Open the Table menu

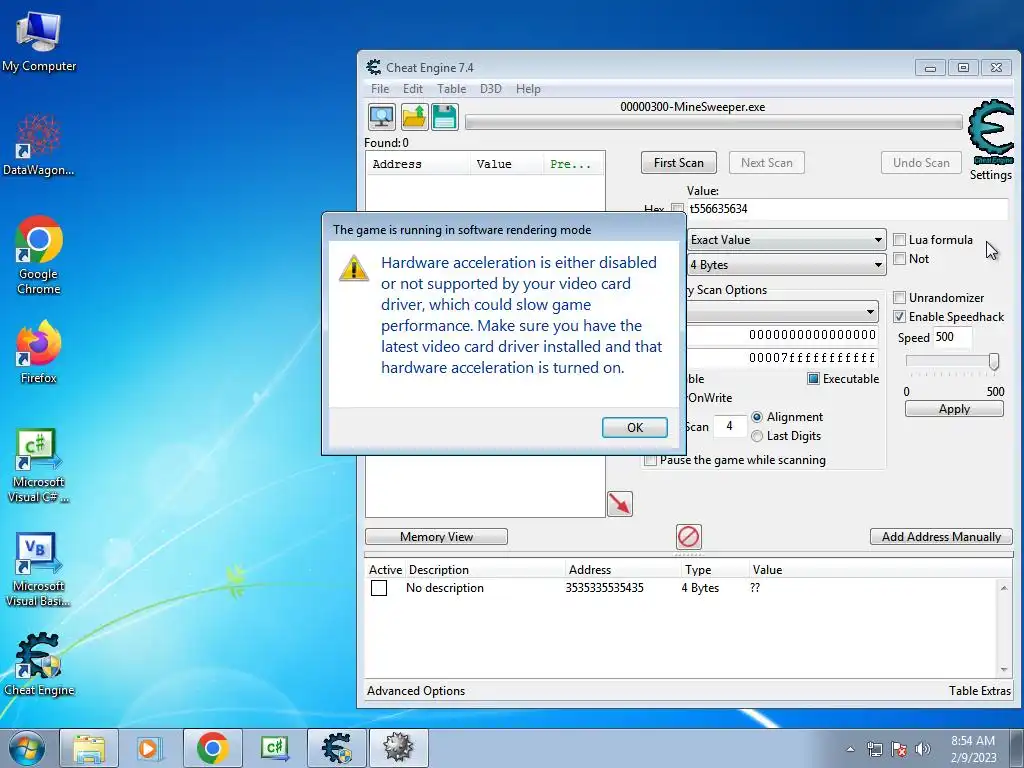(451, 89)
